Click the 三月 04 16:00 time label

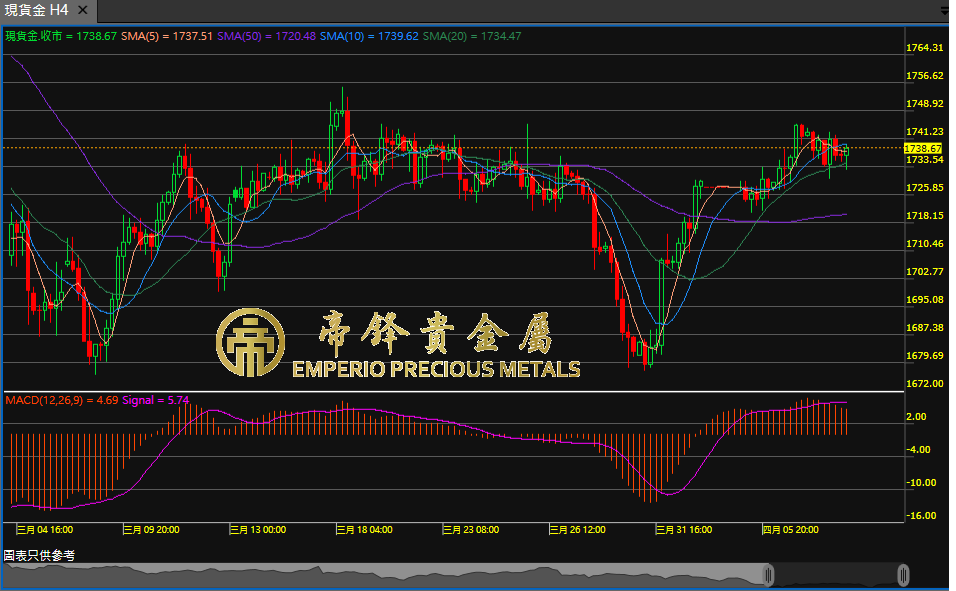[45, 529]
